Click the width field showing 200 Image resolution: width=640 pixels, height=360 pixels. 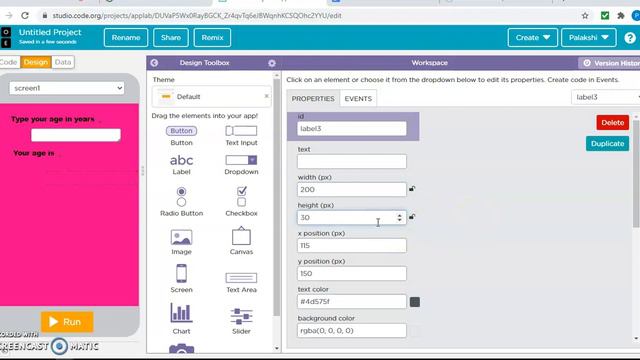point(352,189)
